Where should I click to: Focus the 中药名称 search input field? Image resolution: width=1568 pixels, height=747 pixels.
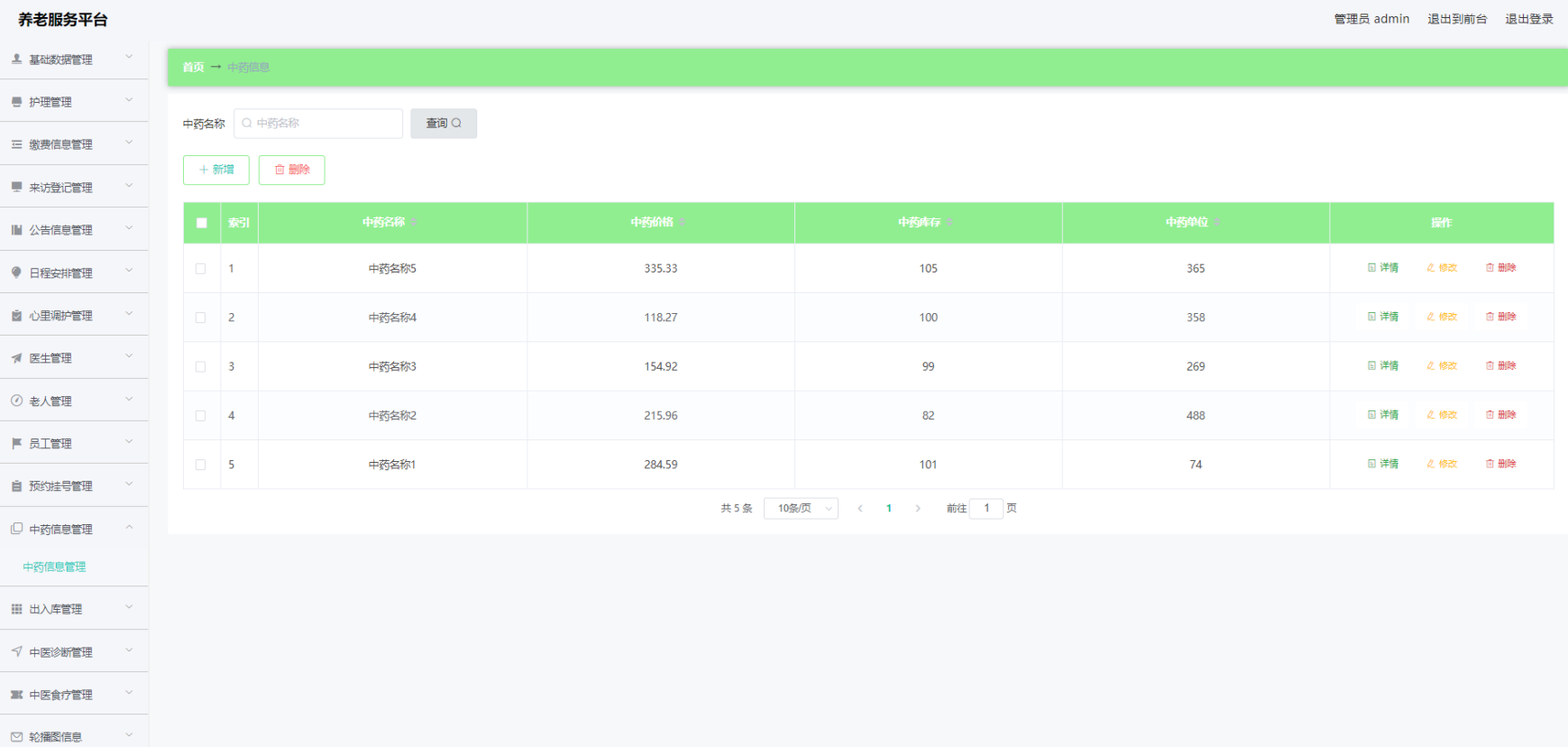pos(318,124)
